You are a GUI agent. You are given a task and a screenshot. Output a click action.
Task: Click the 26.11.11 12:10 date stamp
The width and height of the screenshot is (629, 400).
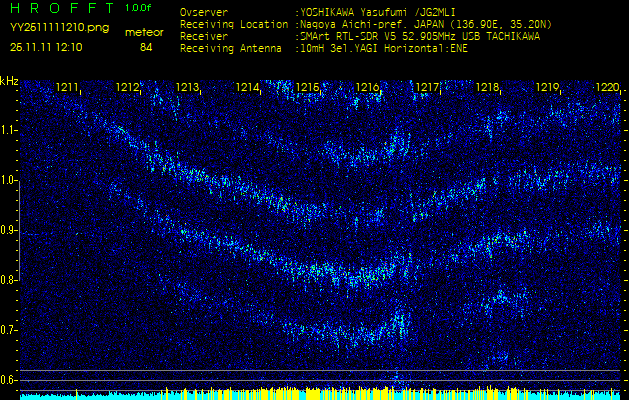tap(47, 46)
